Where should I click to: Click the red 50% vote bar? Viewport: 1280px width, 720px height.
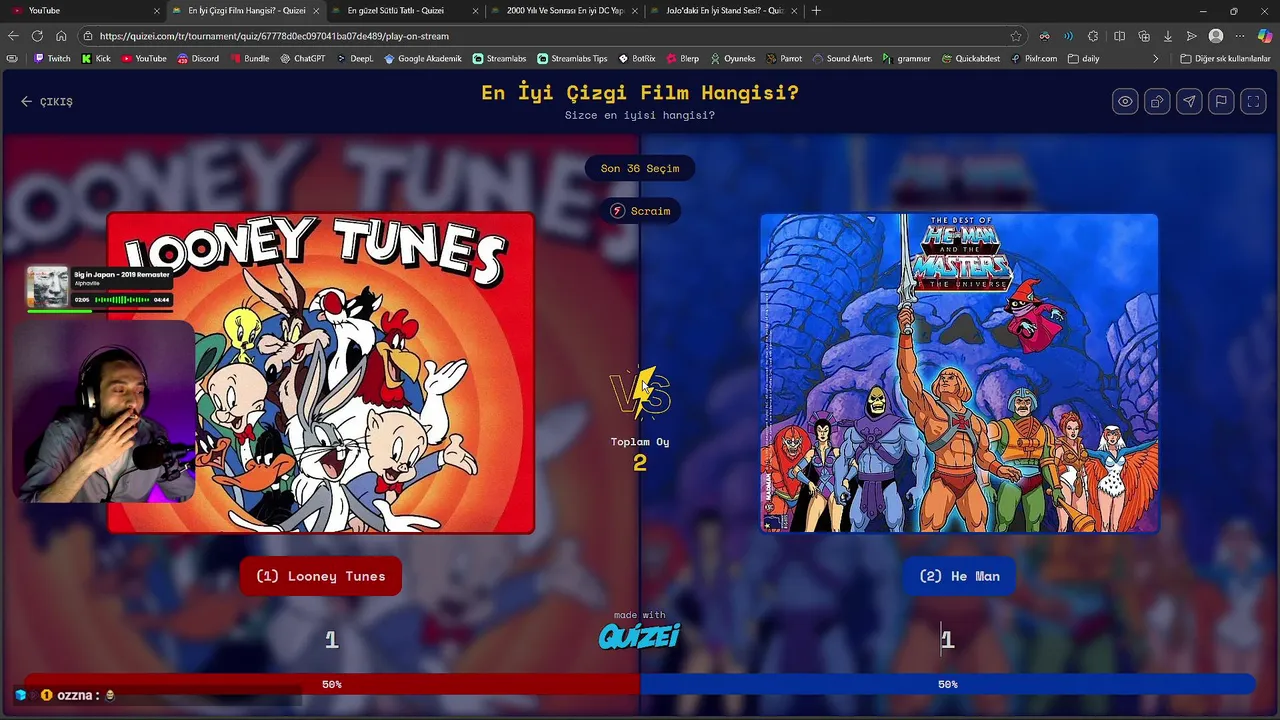[x=332, y=684]
